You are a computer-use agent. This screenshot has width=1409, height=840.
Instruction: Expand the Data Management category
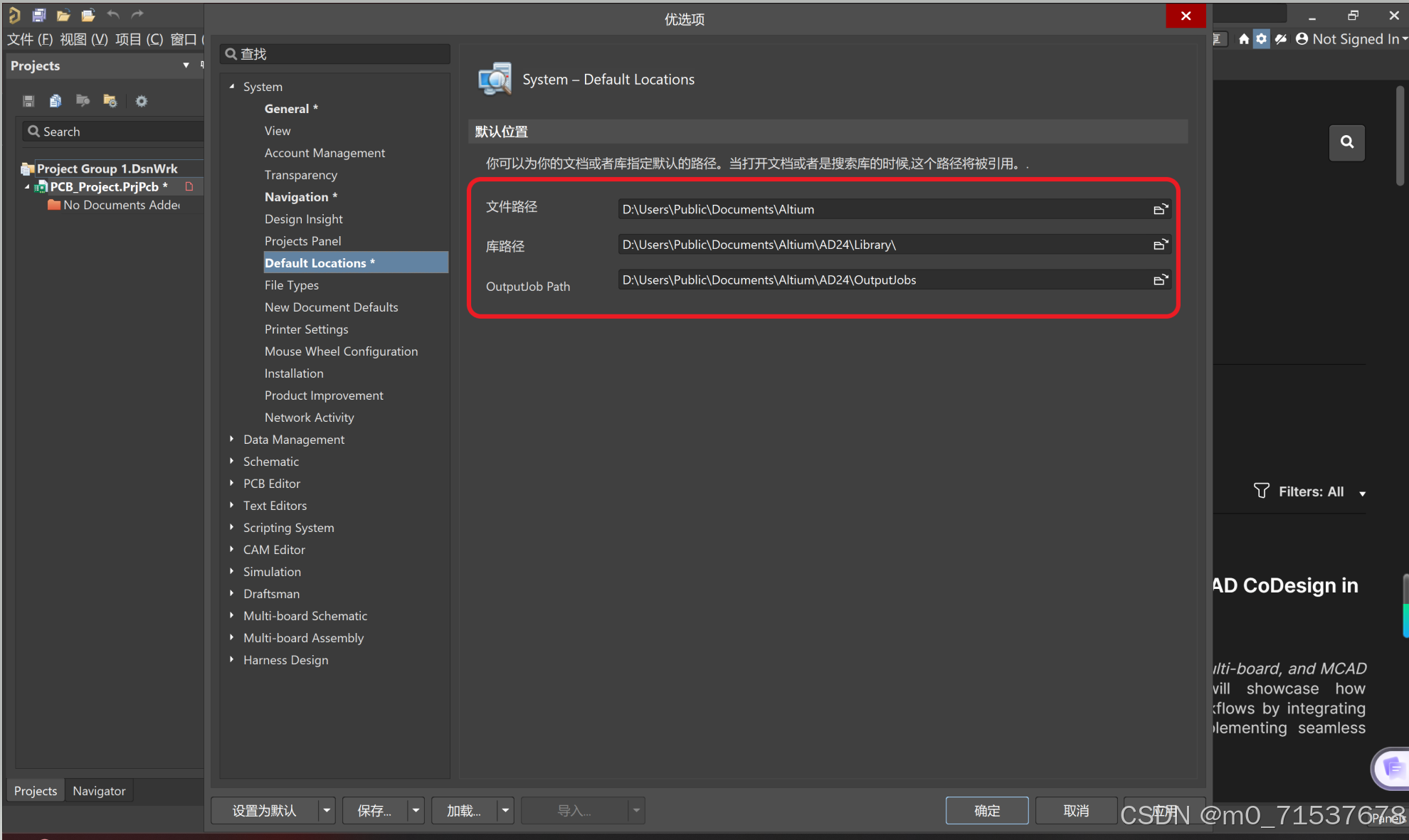coord(232,440)
